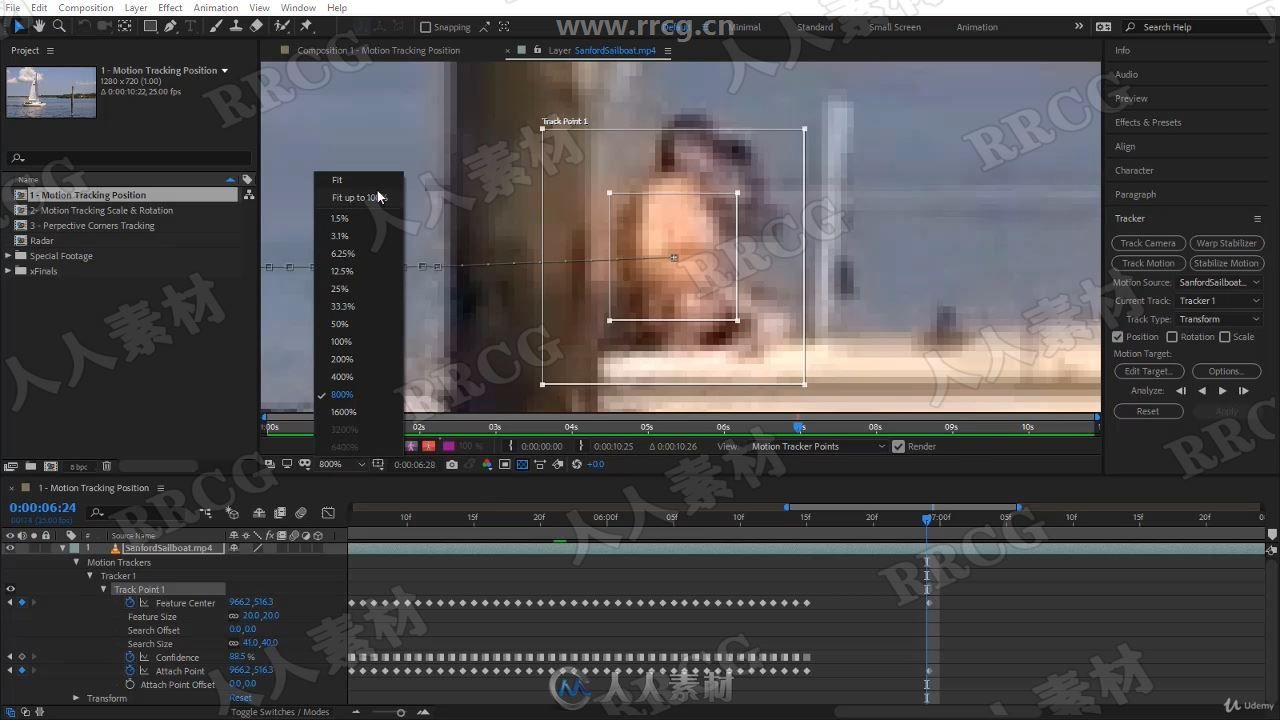
Task: Check the Scale checkbox in Tracker
Action: pos(1225,337)
